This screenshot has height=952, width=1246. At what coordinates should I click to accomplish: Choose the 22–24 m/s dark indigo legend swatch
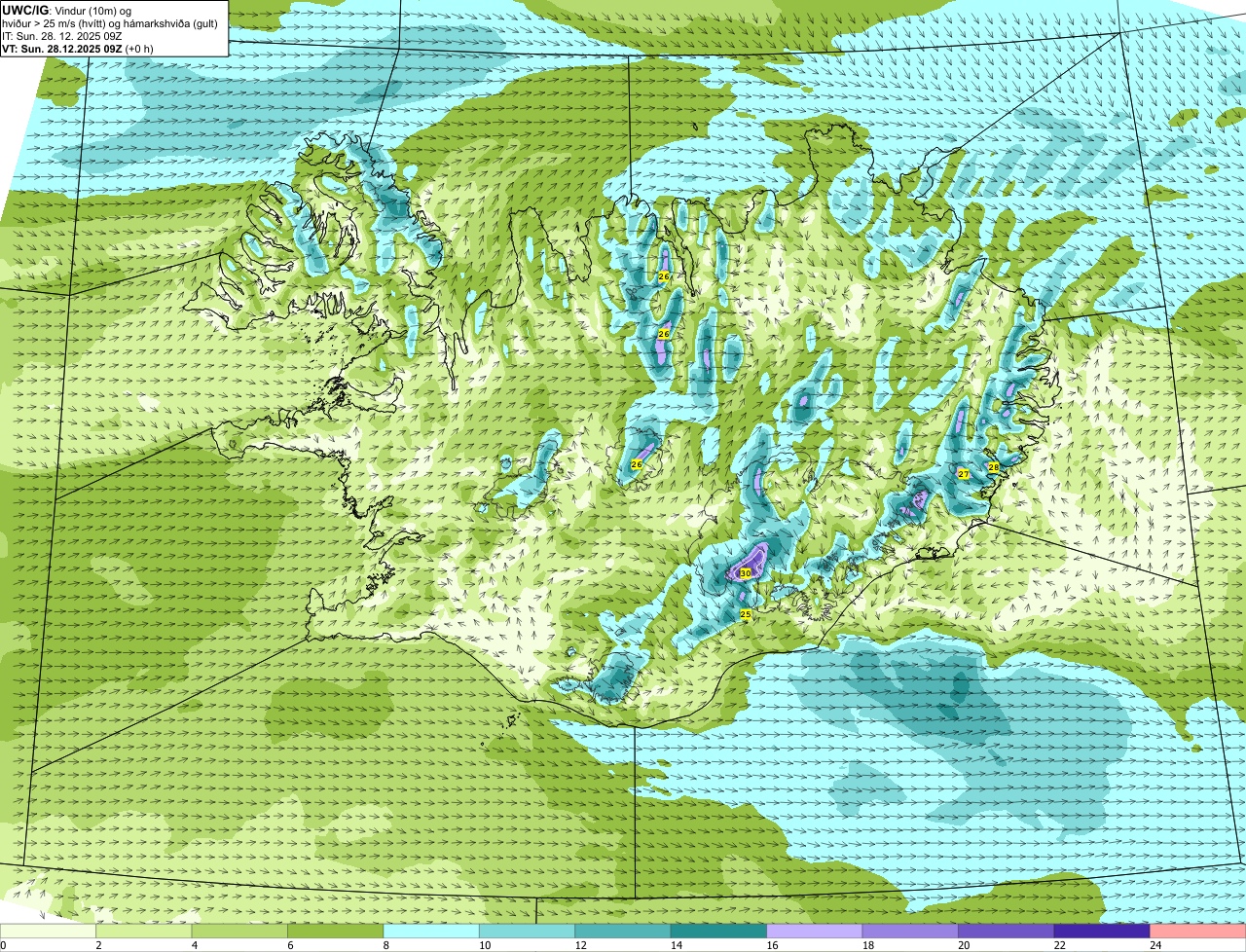[x=1102, y=931]
